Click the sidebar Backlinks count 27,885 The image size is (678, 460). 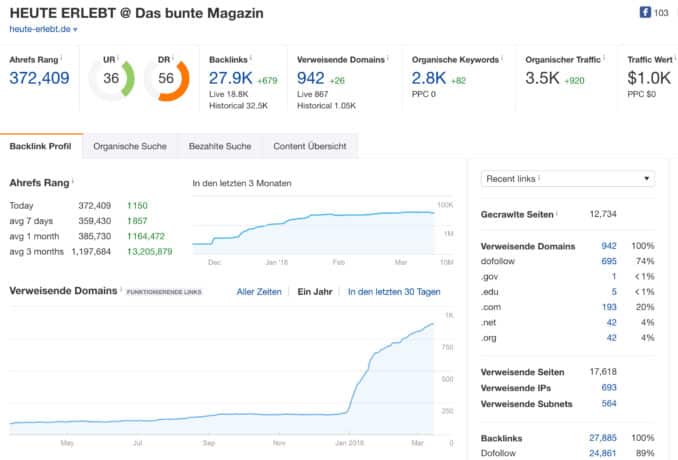(602, 438)
